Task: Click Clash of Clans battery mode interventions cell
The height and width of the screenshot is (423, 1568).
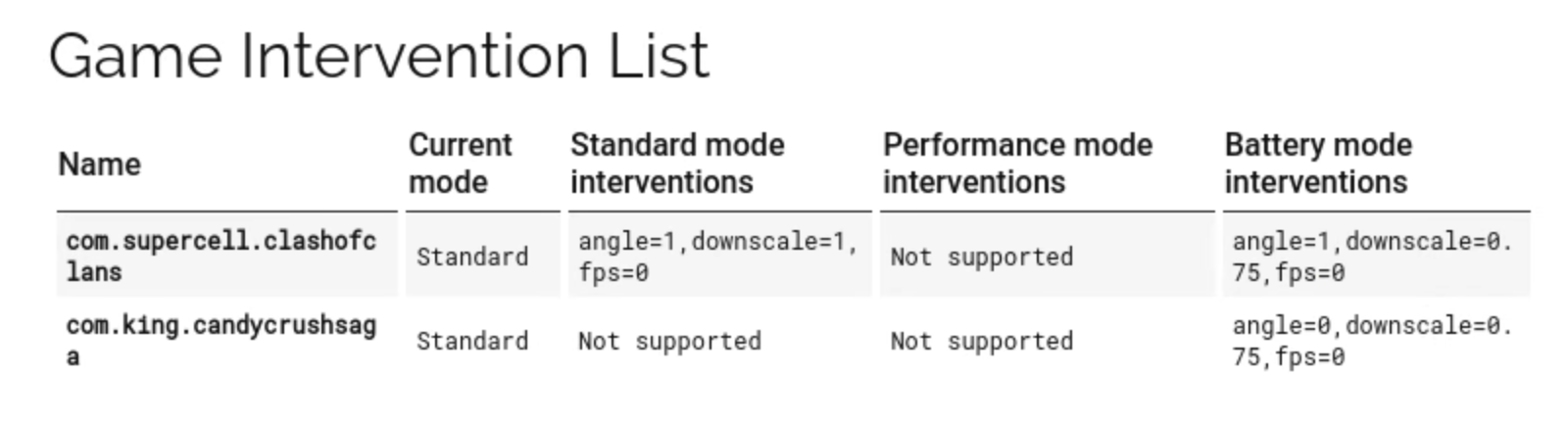Action: click(1372, 256)
